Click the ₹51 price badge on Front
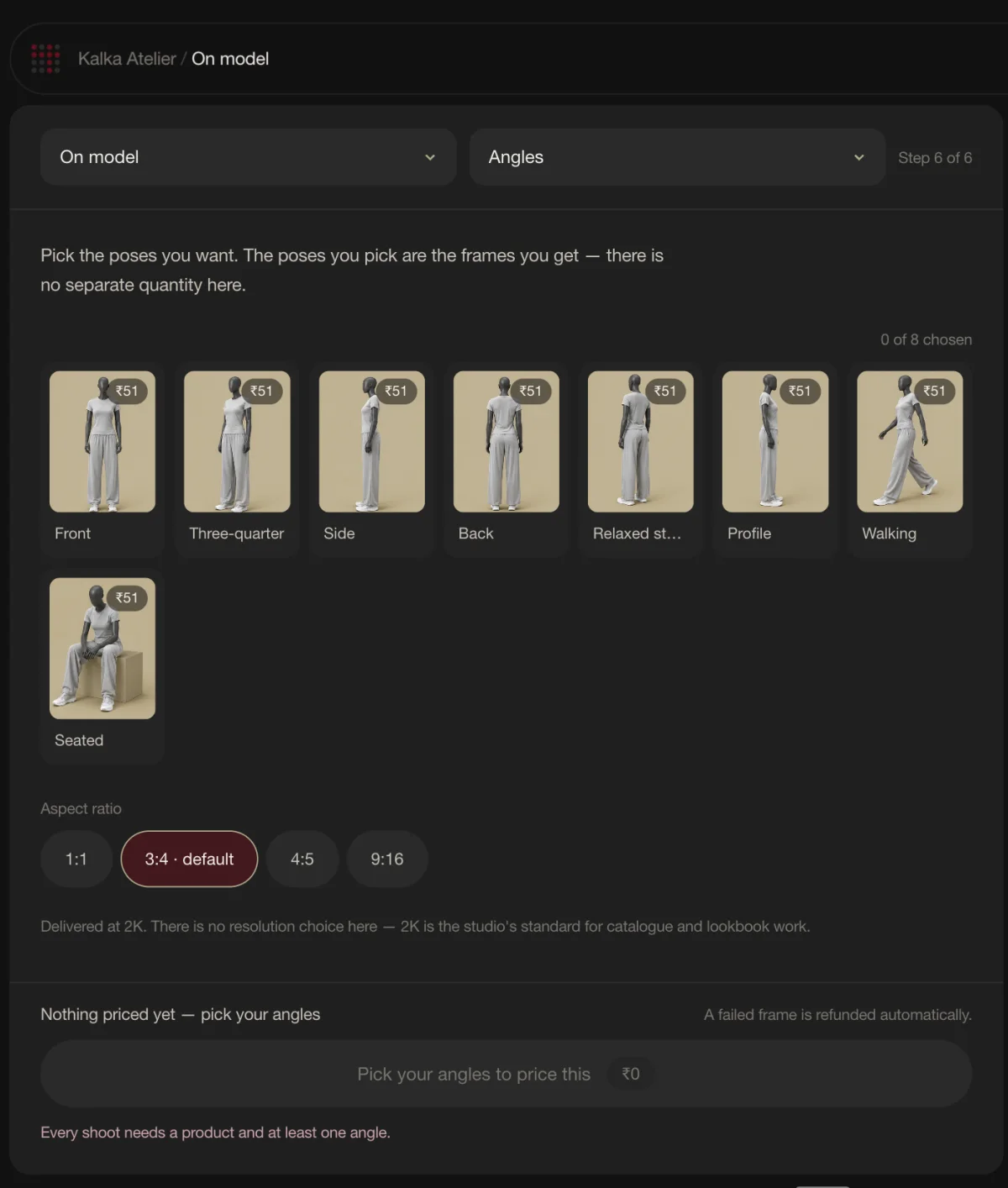 (x=127, y=391)
